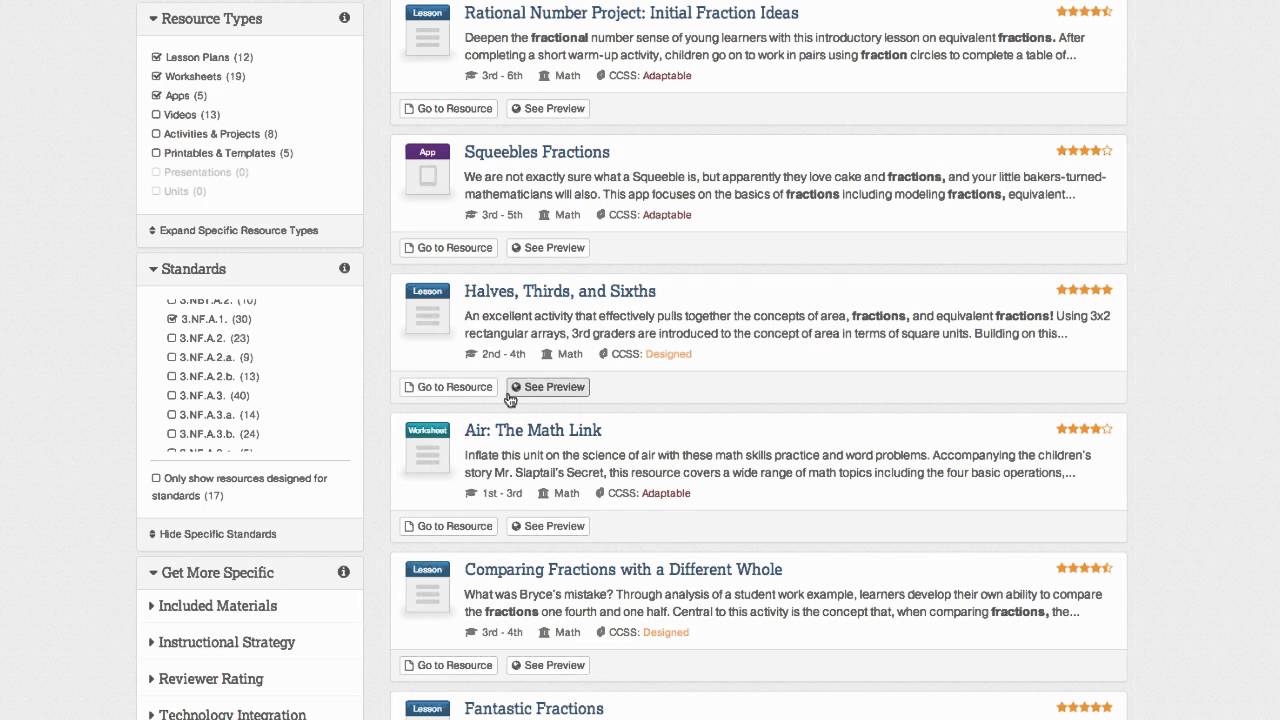
Task: Click the Get More Specific info icon
Action: [x=344, y=572]
